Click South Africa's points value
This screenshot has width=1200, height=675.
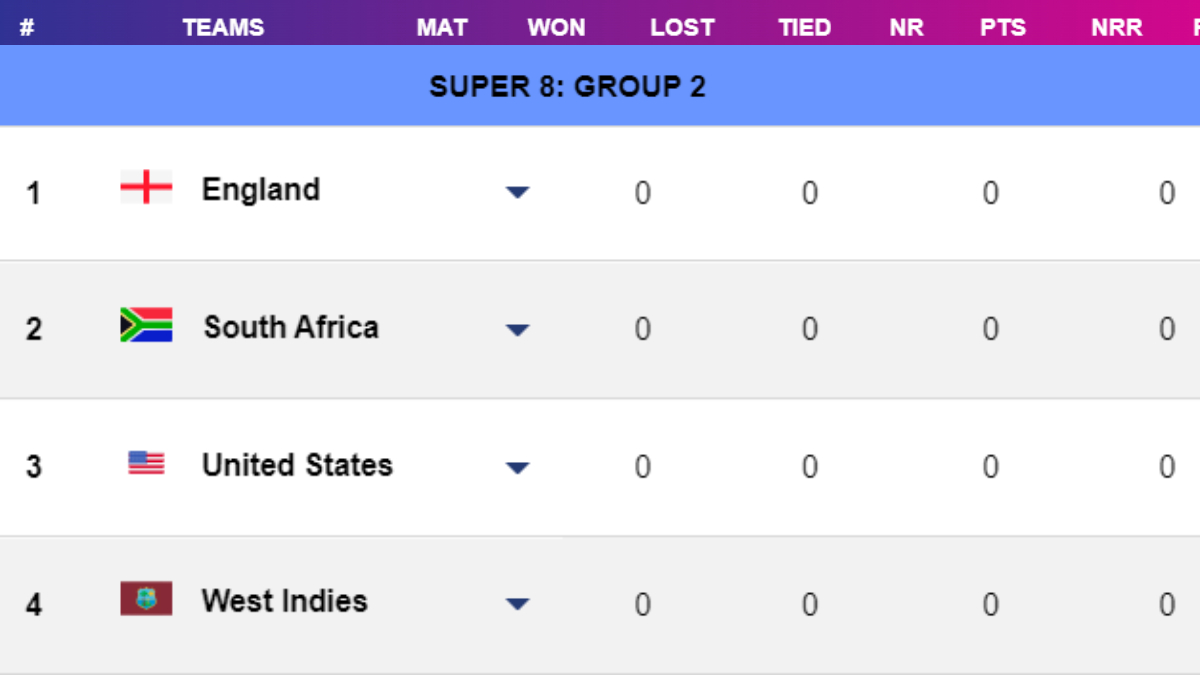click(x=990, y=327)
